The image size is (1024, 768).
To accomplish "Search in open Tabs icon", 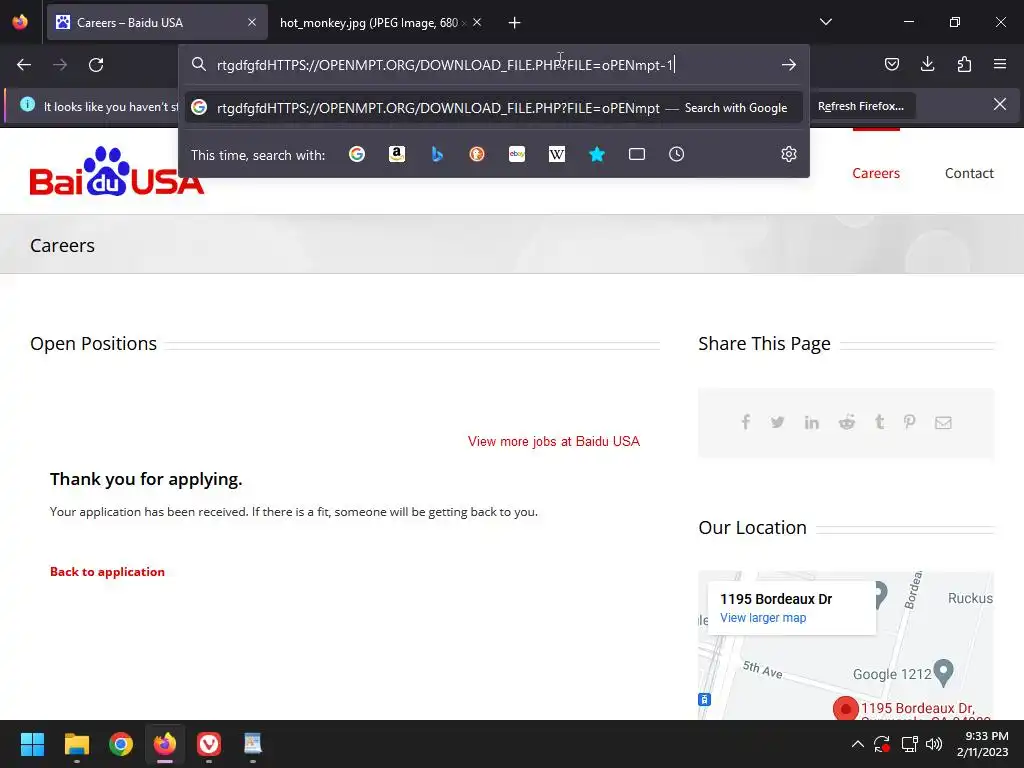I will pyautogui.click(x=637, y=154).
